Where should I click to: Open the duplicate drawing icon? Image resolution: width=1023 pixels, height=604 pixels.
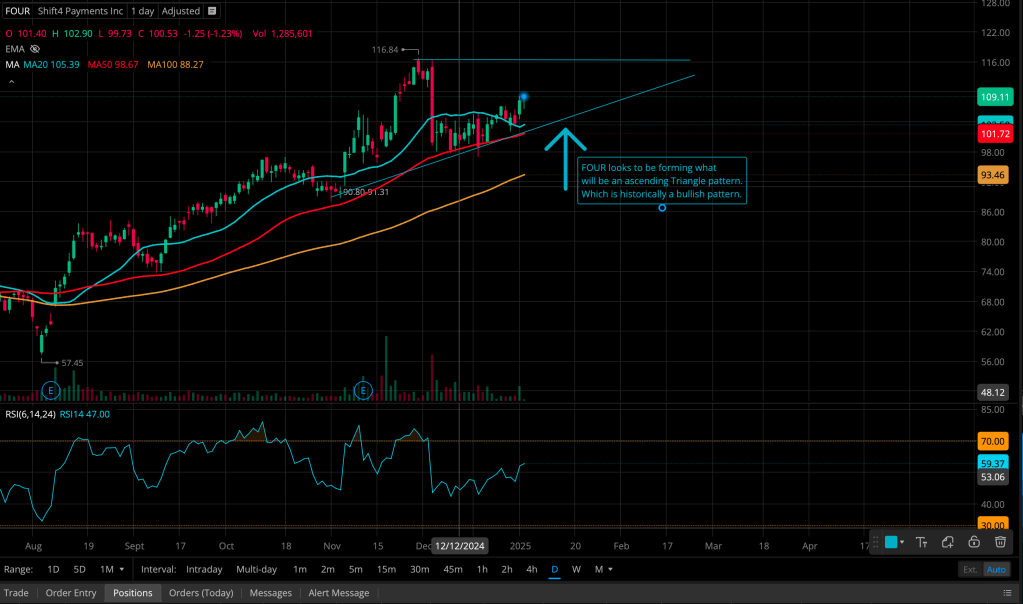[x=948, y=542]
